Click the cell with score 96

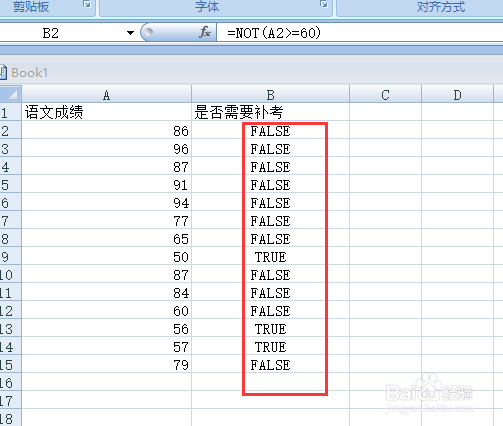click(107, 148)
